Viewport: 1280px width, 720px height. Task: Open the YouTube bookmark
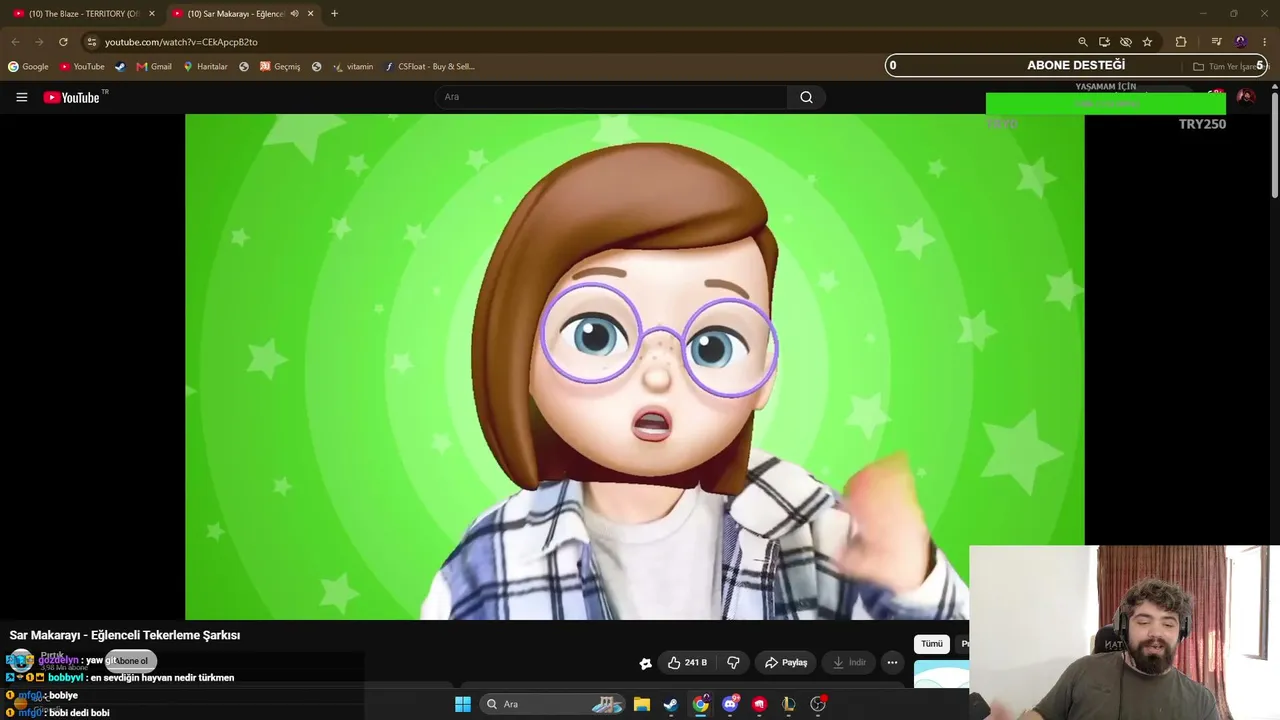pyautogui.click(x=82, y=67)
